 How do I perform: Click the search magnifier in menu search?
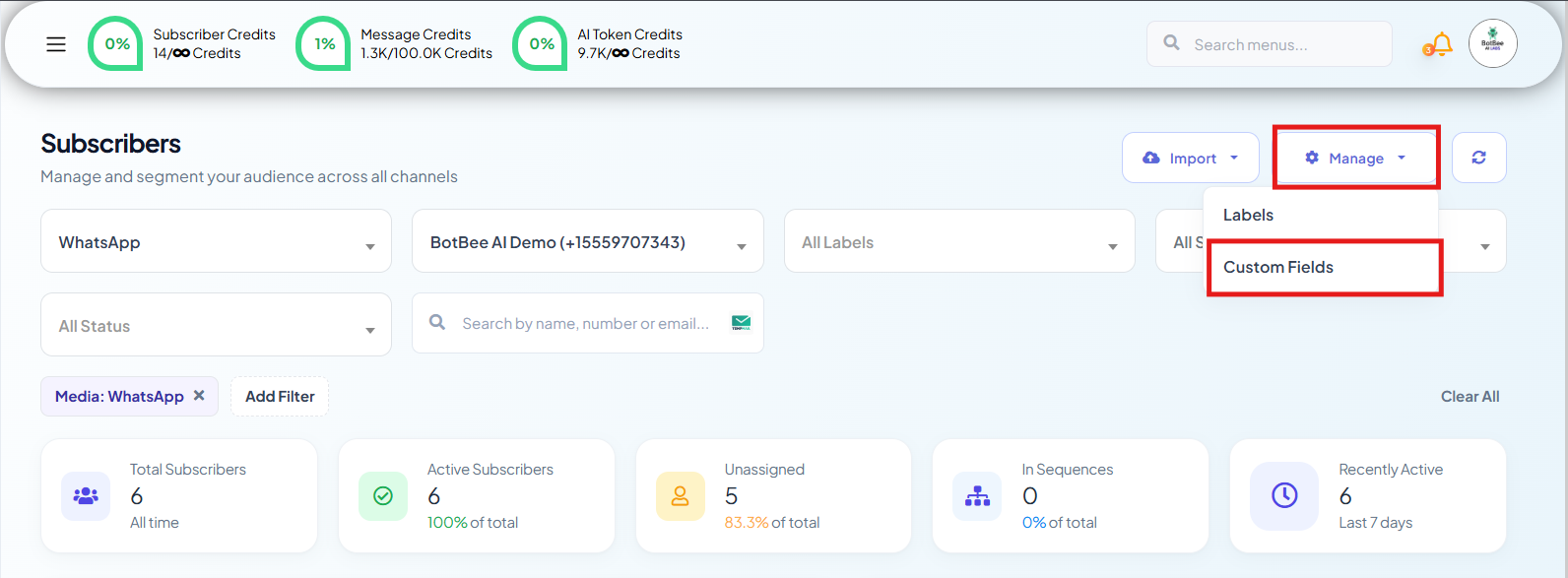1171,42
